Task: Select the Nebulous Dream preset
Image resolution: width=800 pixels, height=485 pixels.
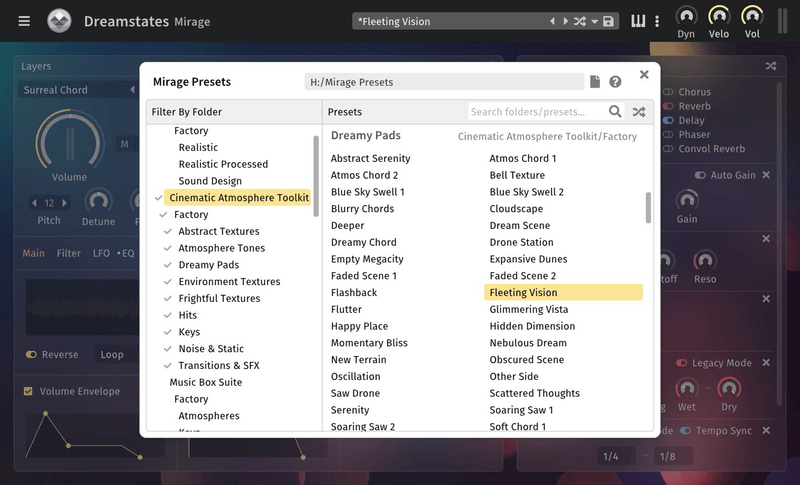Action: 528,343
